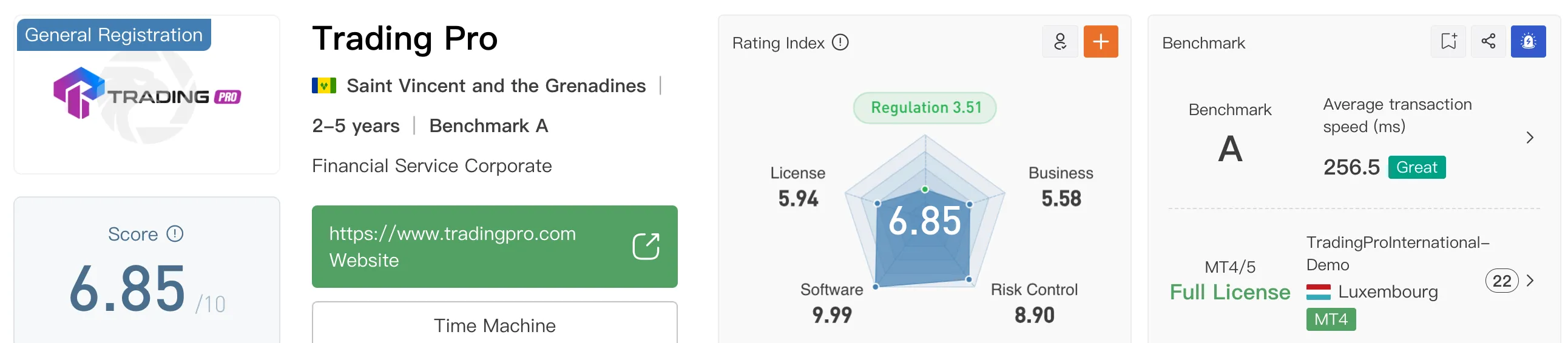
Task: Click the MT4 green tag
Action: click(1331, 319)
